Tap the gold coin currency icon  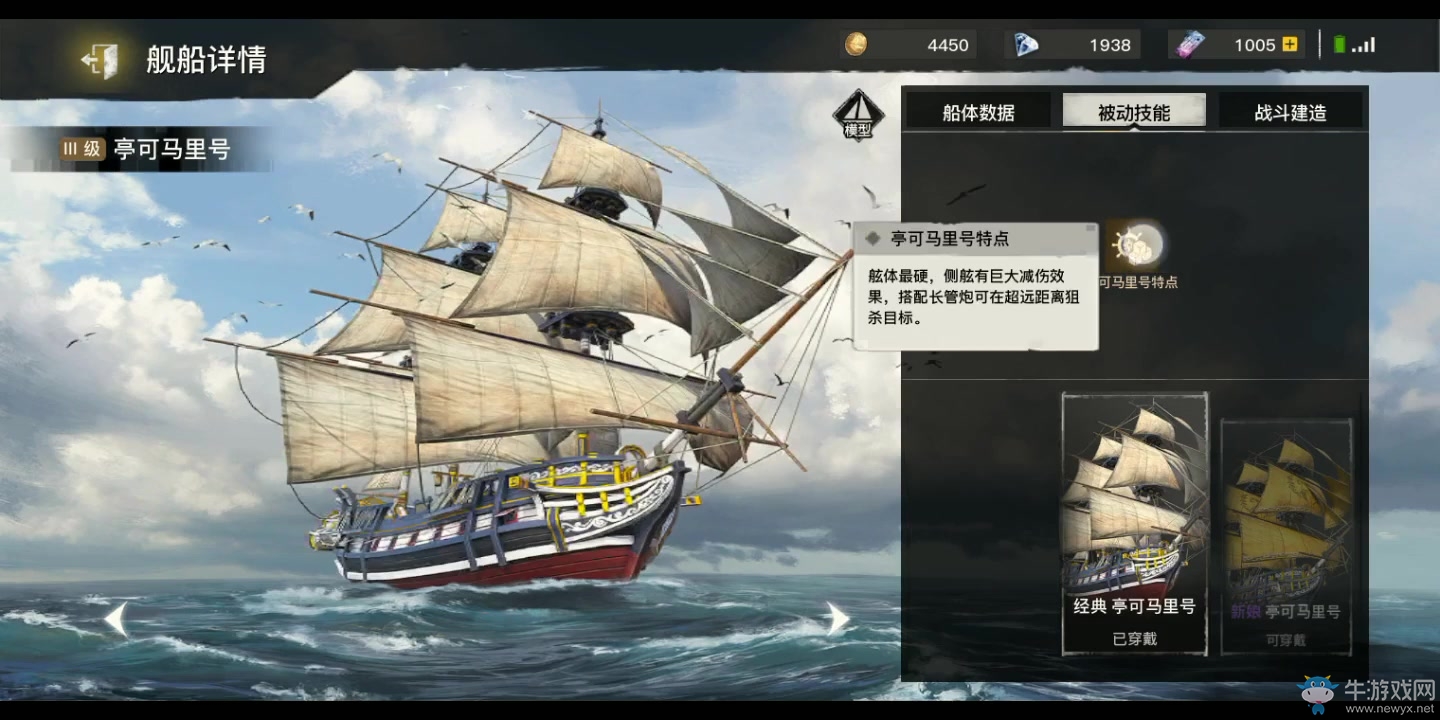coord(856,44)
